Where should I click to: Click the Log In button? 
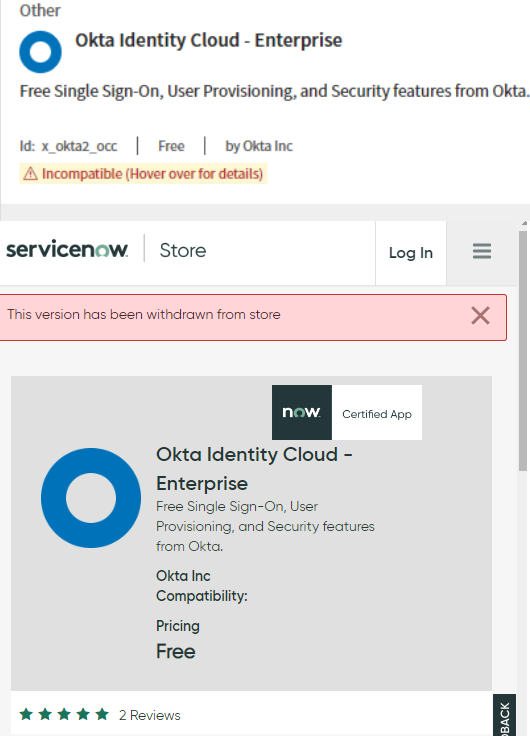(x=411, y=253)
